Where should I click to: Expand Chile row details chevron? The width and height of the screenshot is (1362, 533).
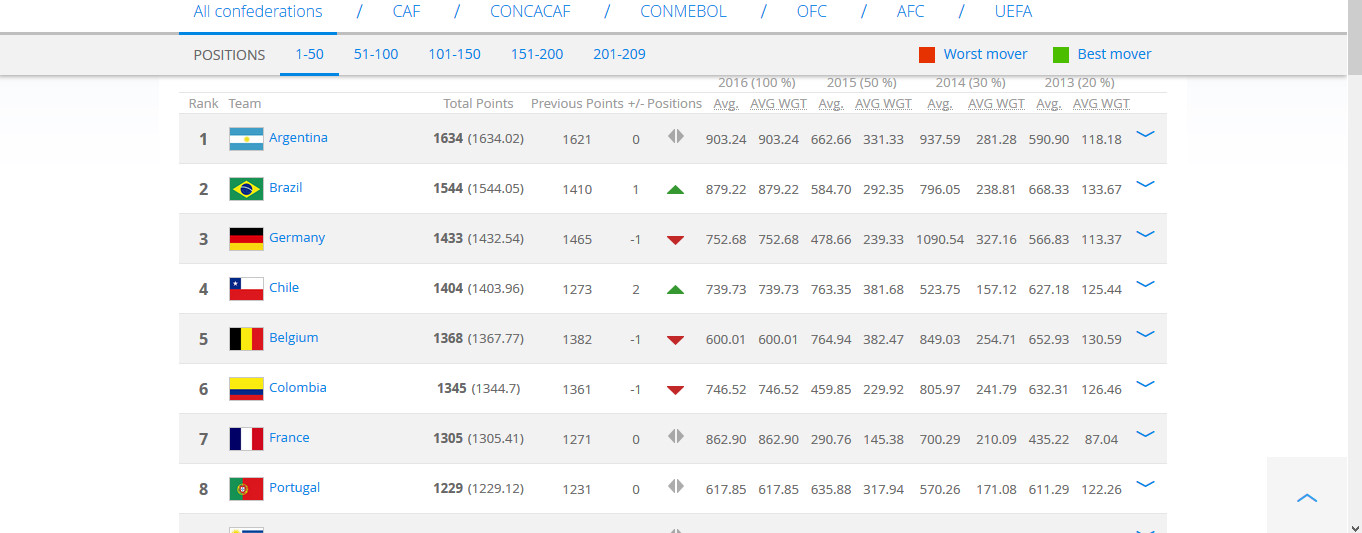(x=1146, y=283)
